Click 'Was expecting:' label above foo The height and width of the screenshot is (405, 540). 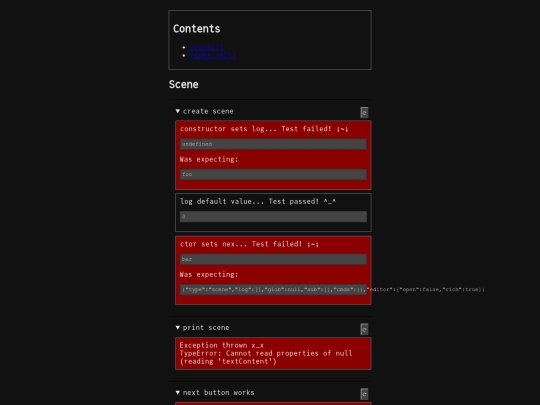tap(209, 159)
